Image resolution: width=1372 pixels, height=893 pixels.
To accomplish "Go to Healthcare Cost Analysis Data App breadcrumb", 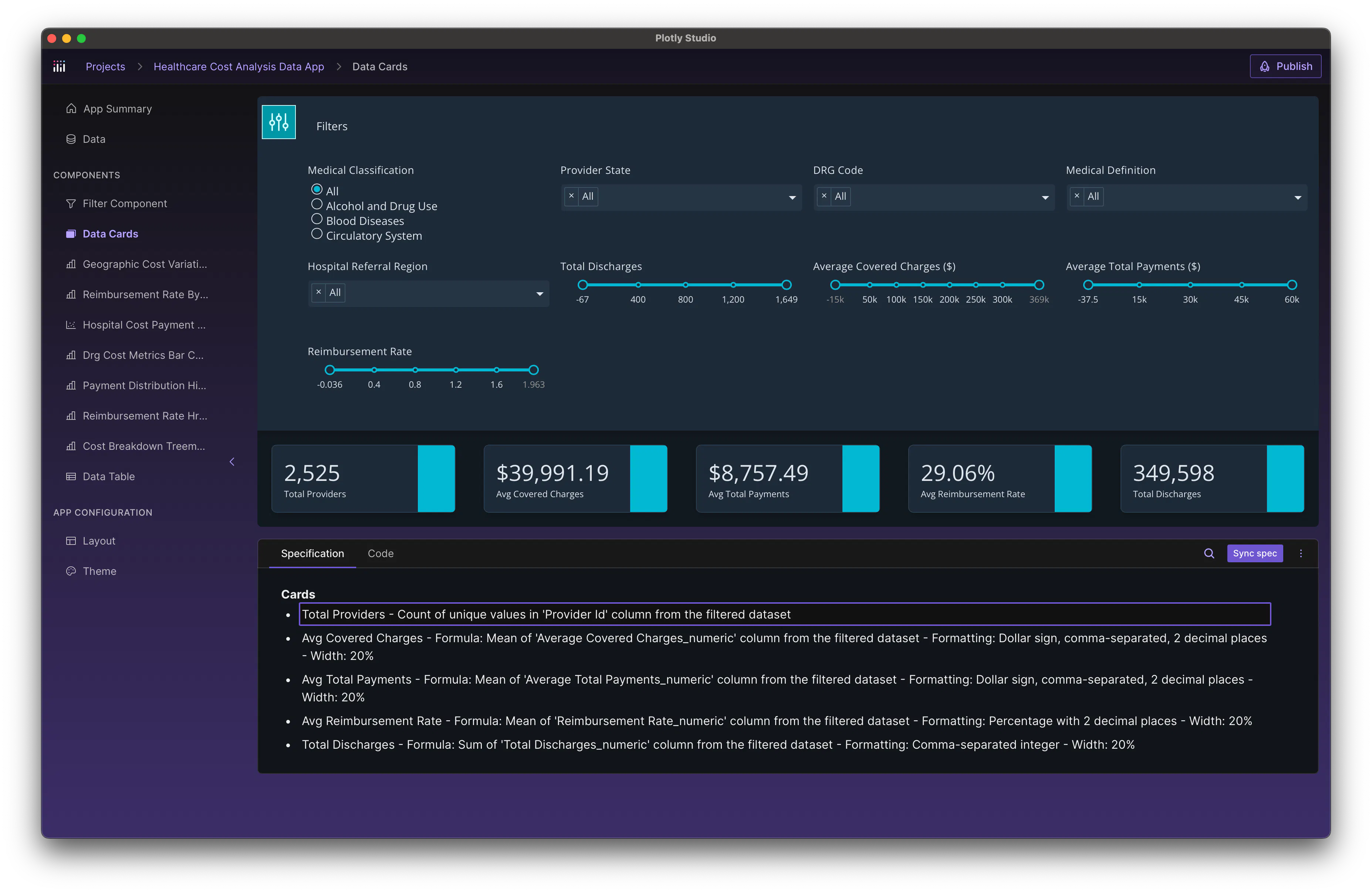I will 239,67.
